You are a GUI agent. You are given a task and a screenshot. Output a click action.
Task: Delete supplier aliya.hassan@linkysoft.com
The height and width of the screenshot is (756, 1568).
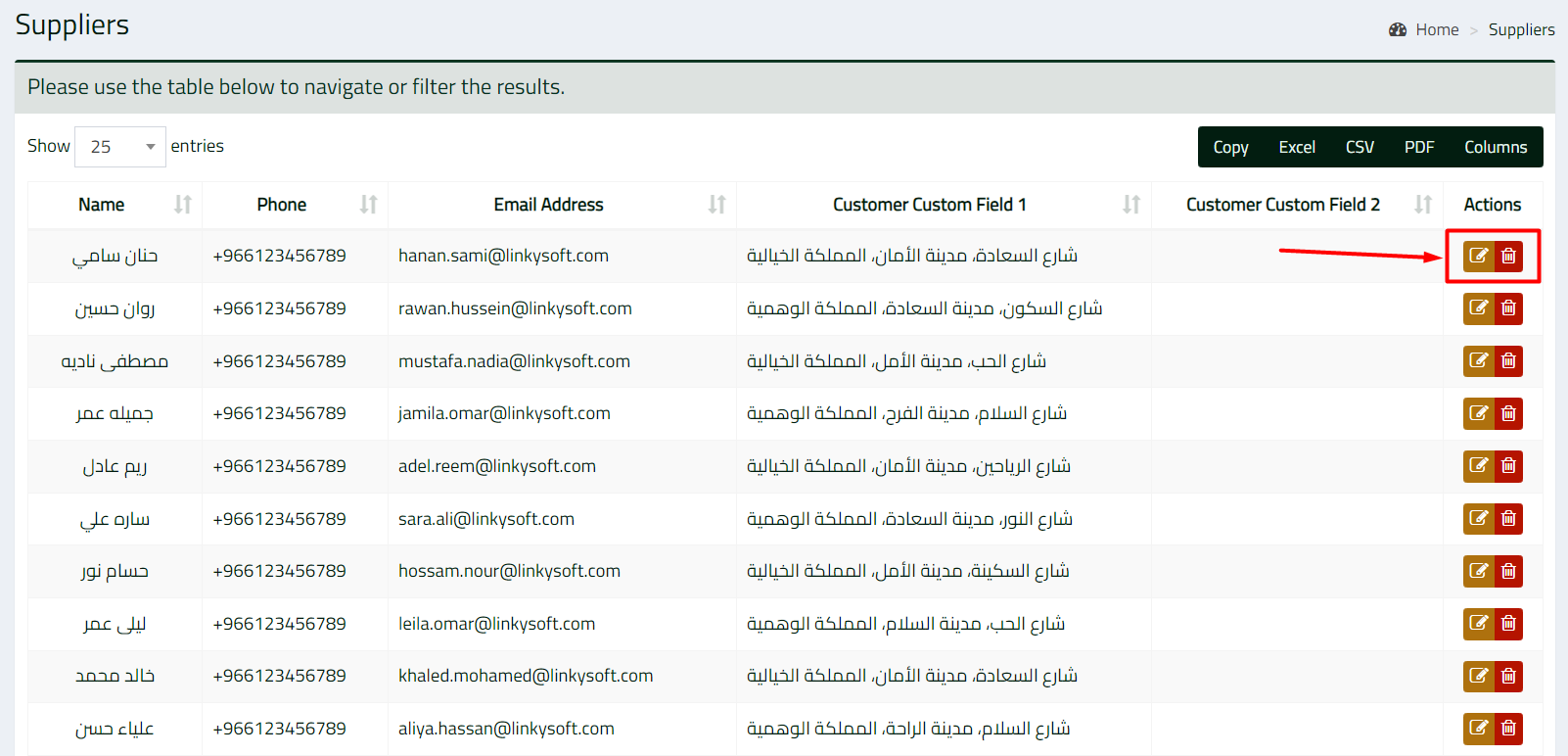[x=1508, y=728]
